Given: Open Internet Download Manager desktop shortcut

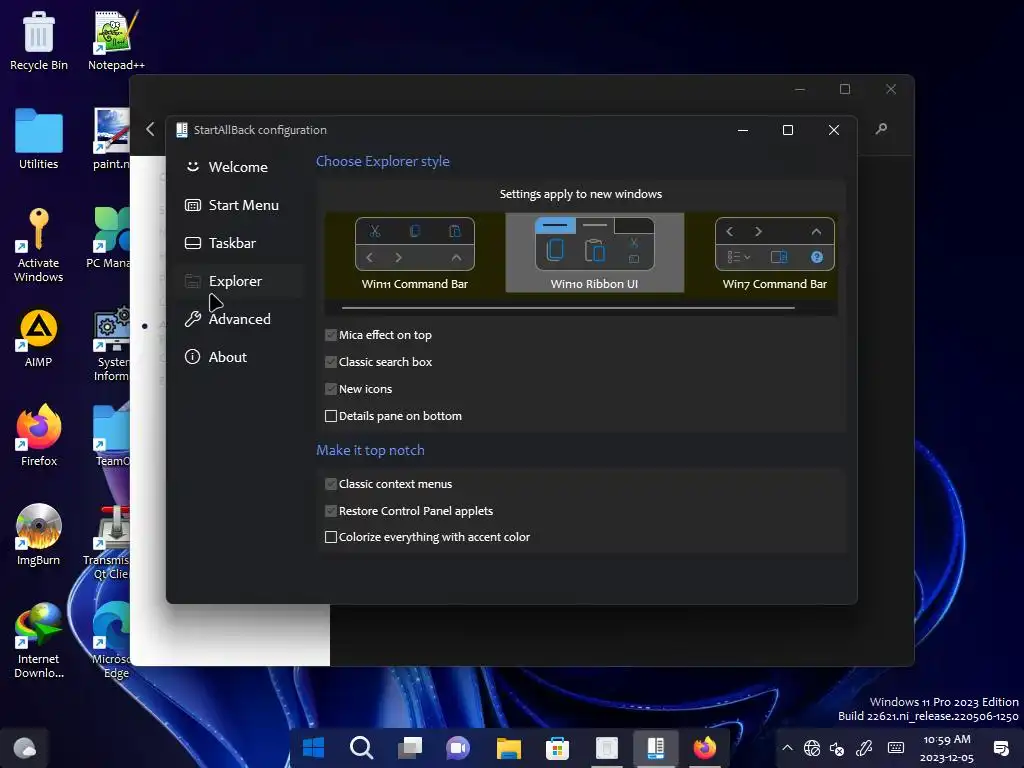Looking at the screenshot, I should (39, 641).
